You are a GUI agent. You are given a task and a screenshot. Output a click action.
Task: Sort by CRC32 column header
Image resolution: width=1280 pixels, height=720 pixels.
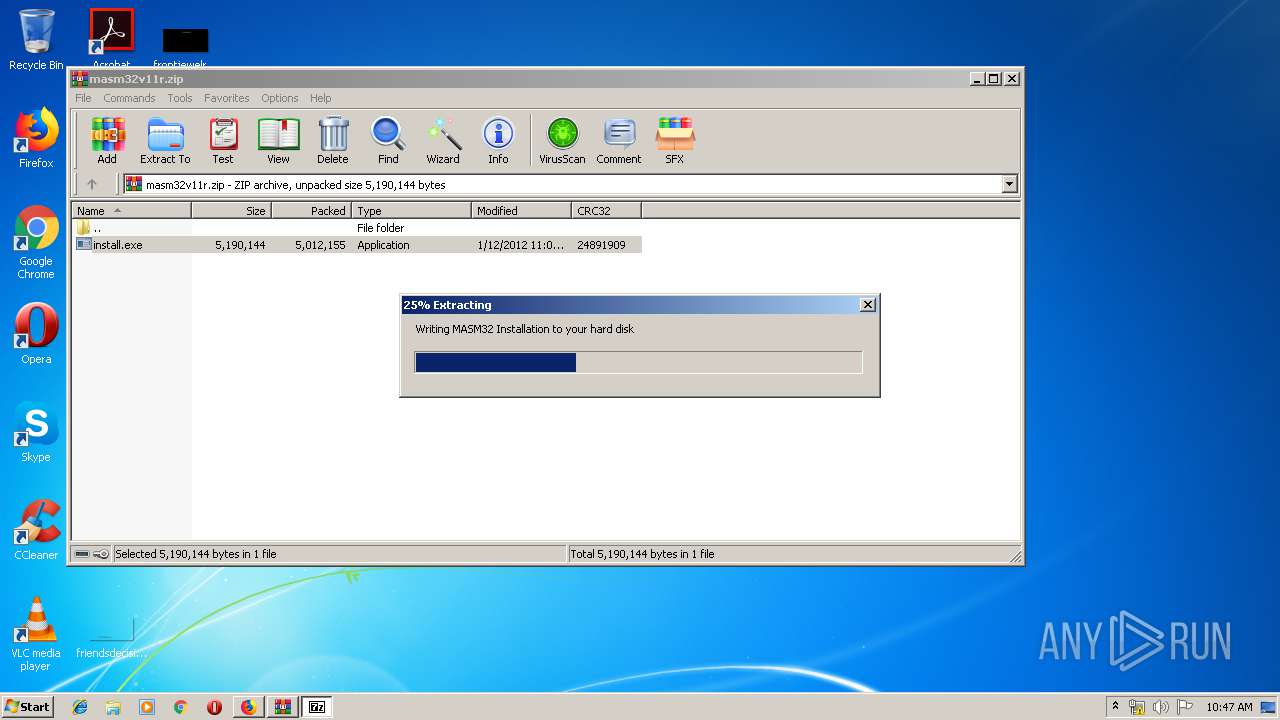(x=607, y=211)
